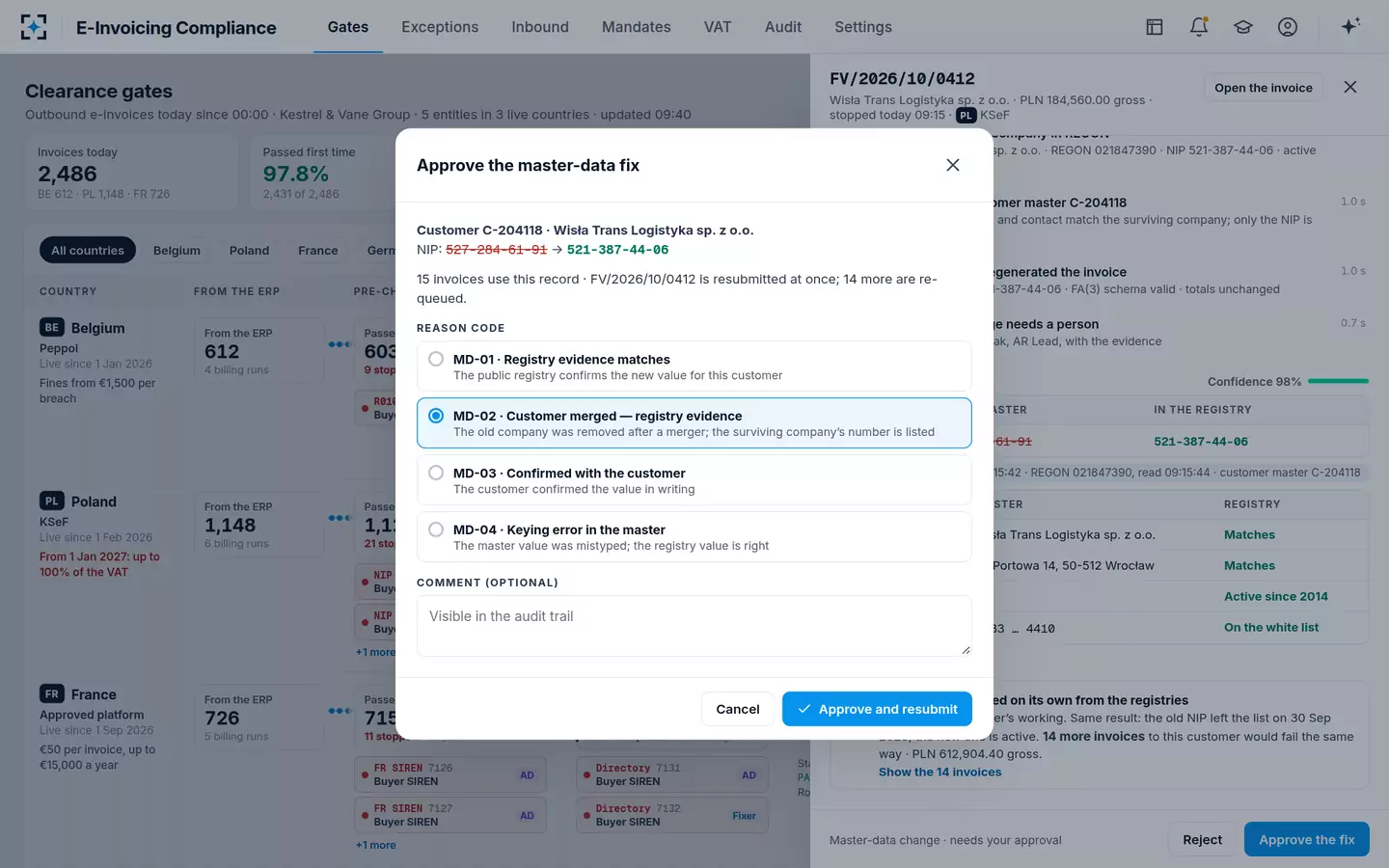Close the Approve master-data fix dialog
Viewport: 1389px width, 868px height.
point(953,165)
